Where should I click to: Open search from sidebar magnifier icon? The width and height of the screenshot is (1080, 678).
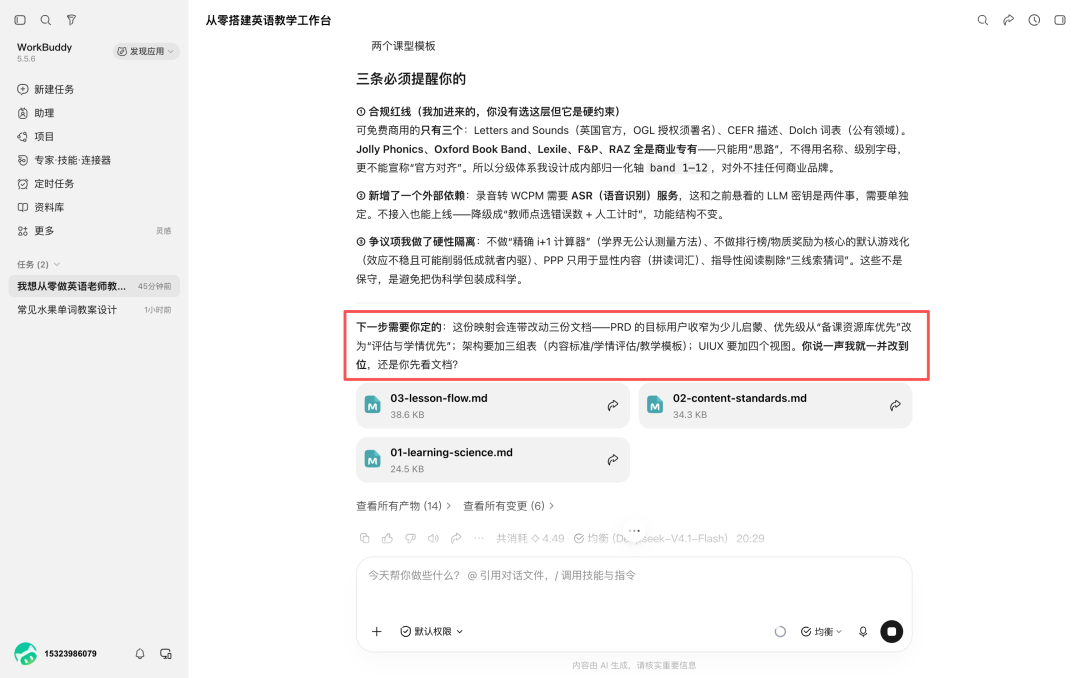(x=45, y=20)
